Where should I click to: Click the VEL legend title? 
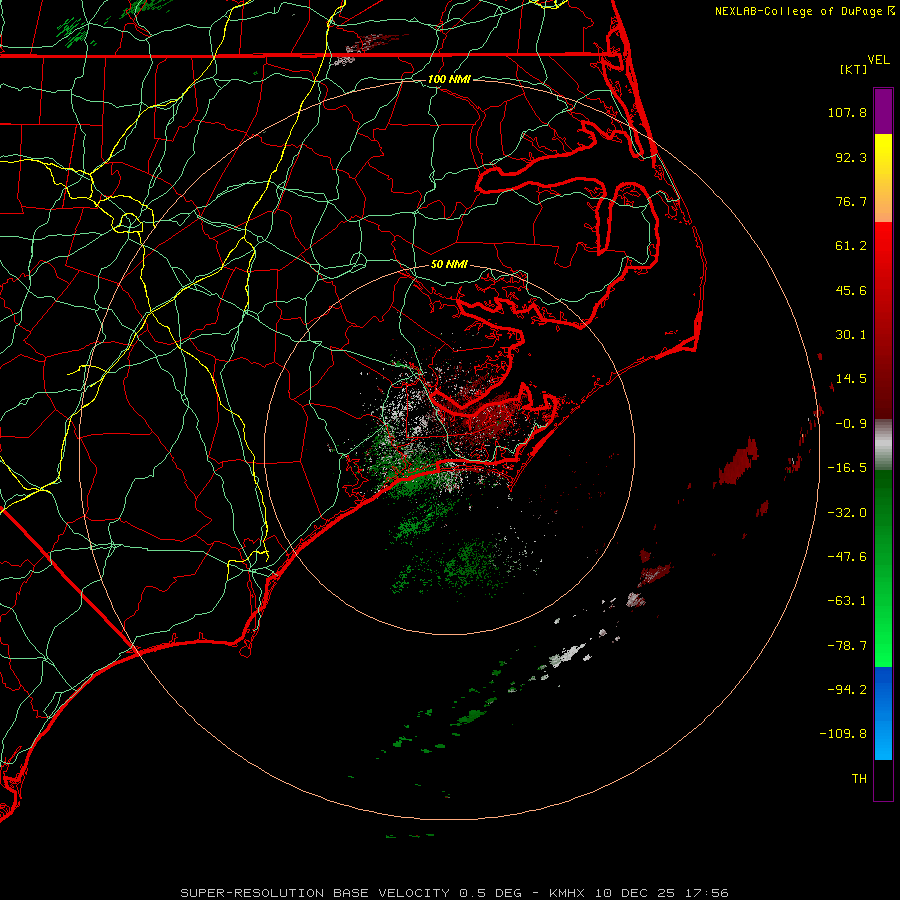point(878,60)
